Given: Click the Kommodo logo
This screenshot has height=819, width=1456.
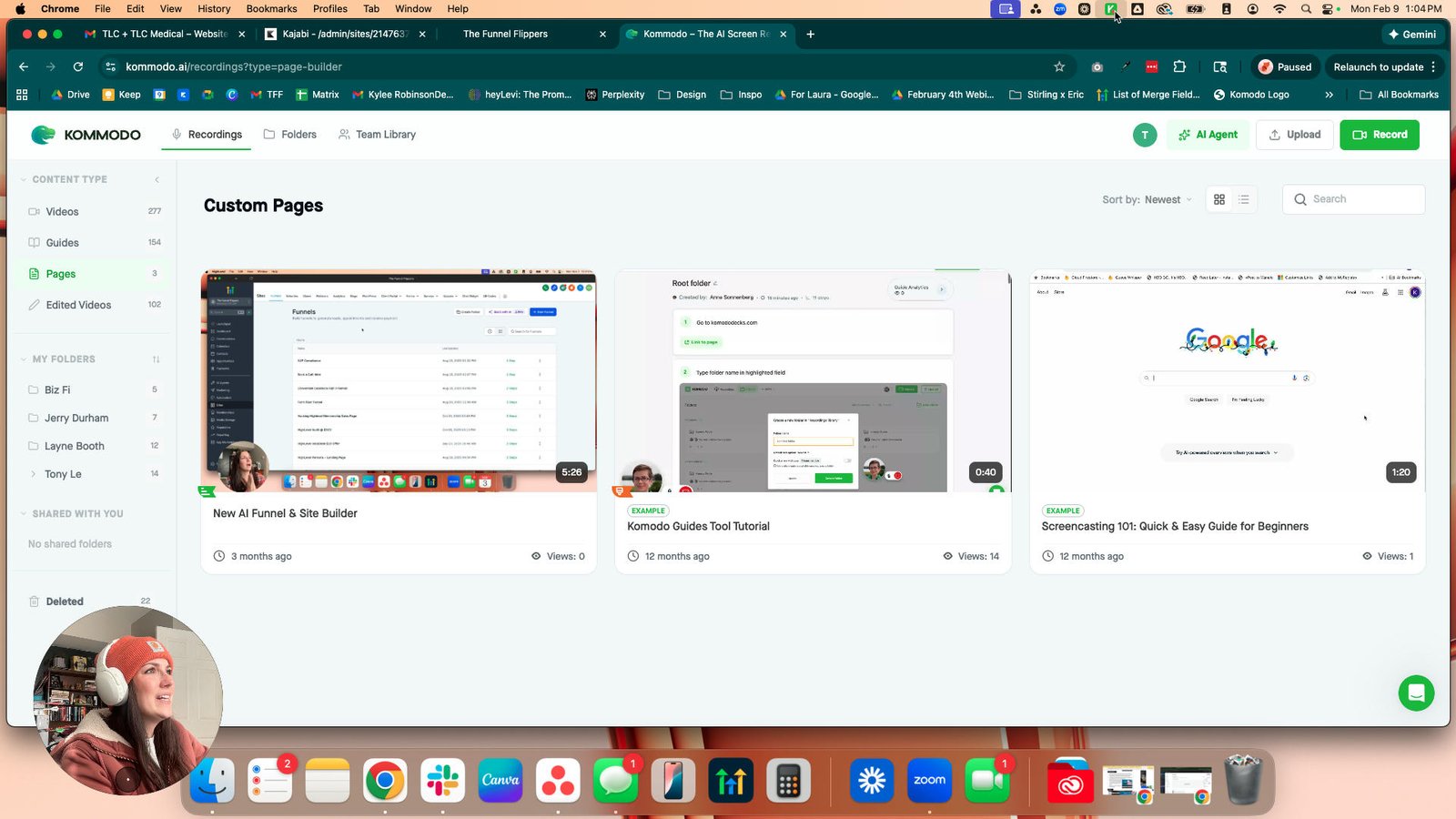Looking at the screenshot, I should 86,135.
